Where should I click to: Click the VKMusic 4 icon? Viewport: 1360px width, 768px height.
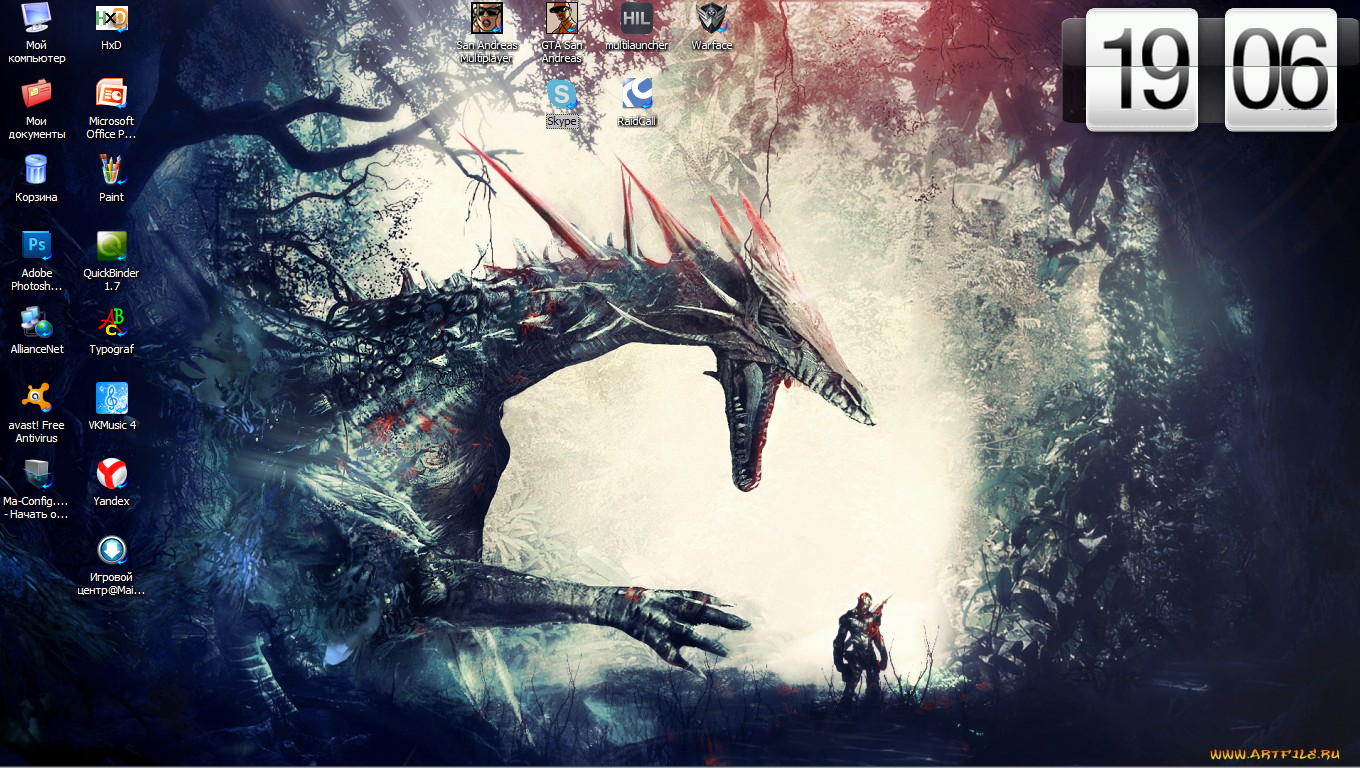[111, 398]
